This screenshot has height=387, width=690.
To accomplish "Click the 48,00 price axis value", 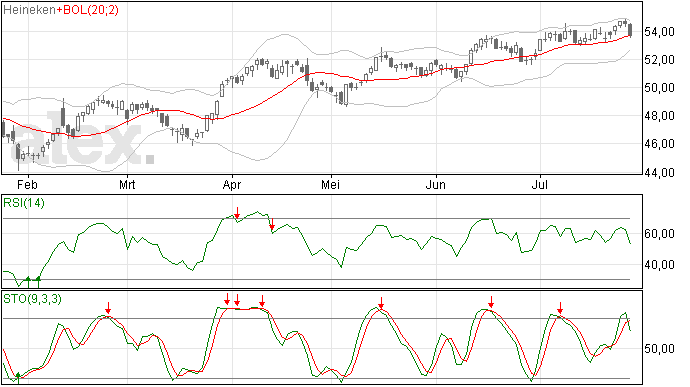I will (659, 116).
